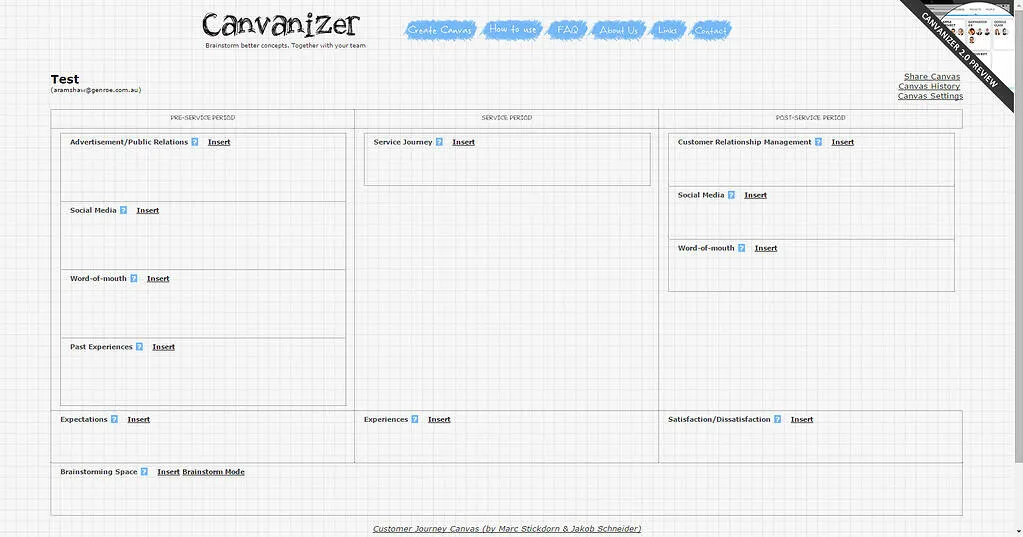The width and height of the screenshot is (1023, 537).
Task: Open the Contact page
Action: pos(710,30)
